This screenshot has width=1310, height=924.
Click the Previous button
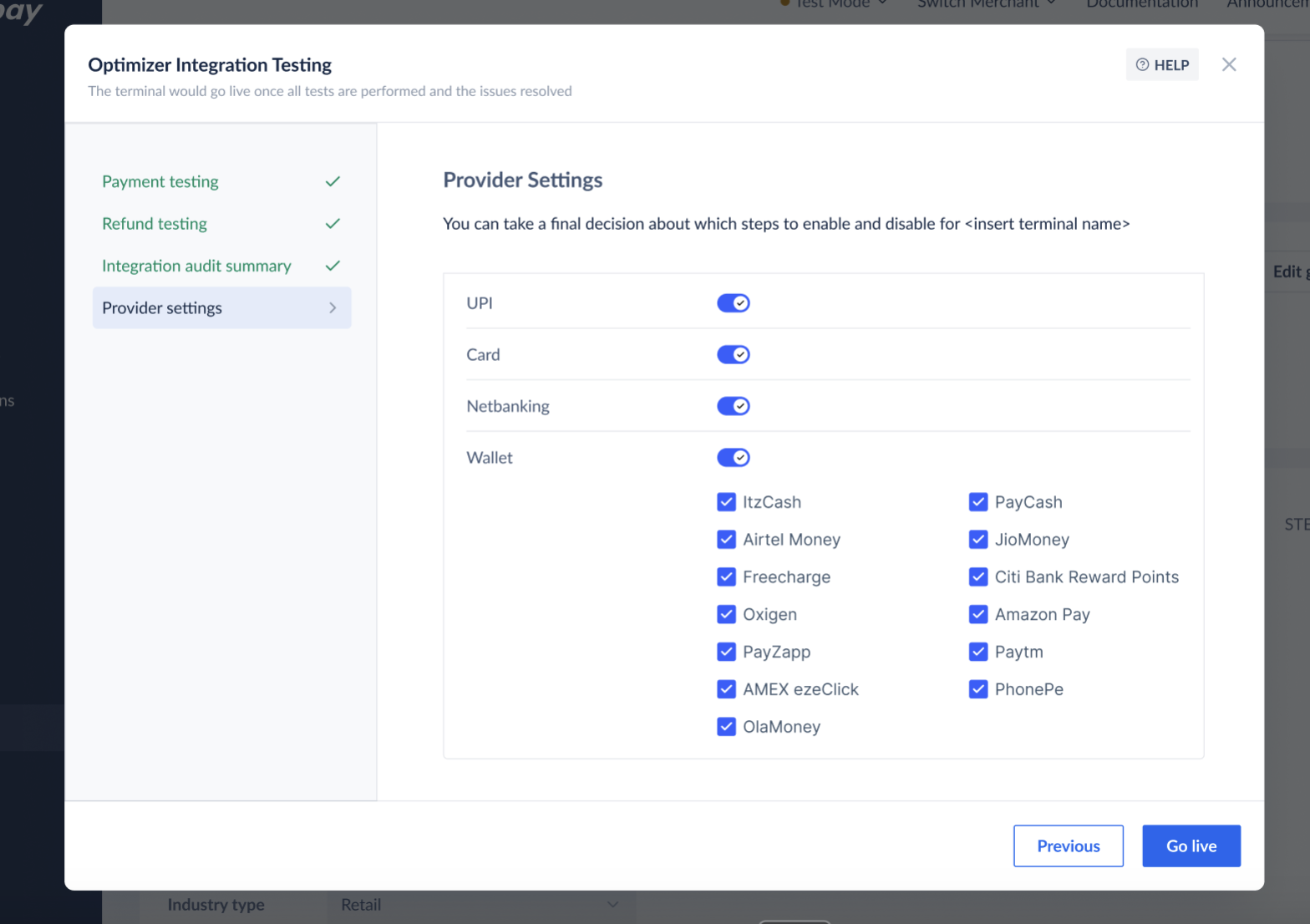pos(1068,845)
